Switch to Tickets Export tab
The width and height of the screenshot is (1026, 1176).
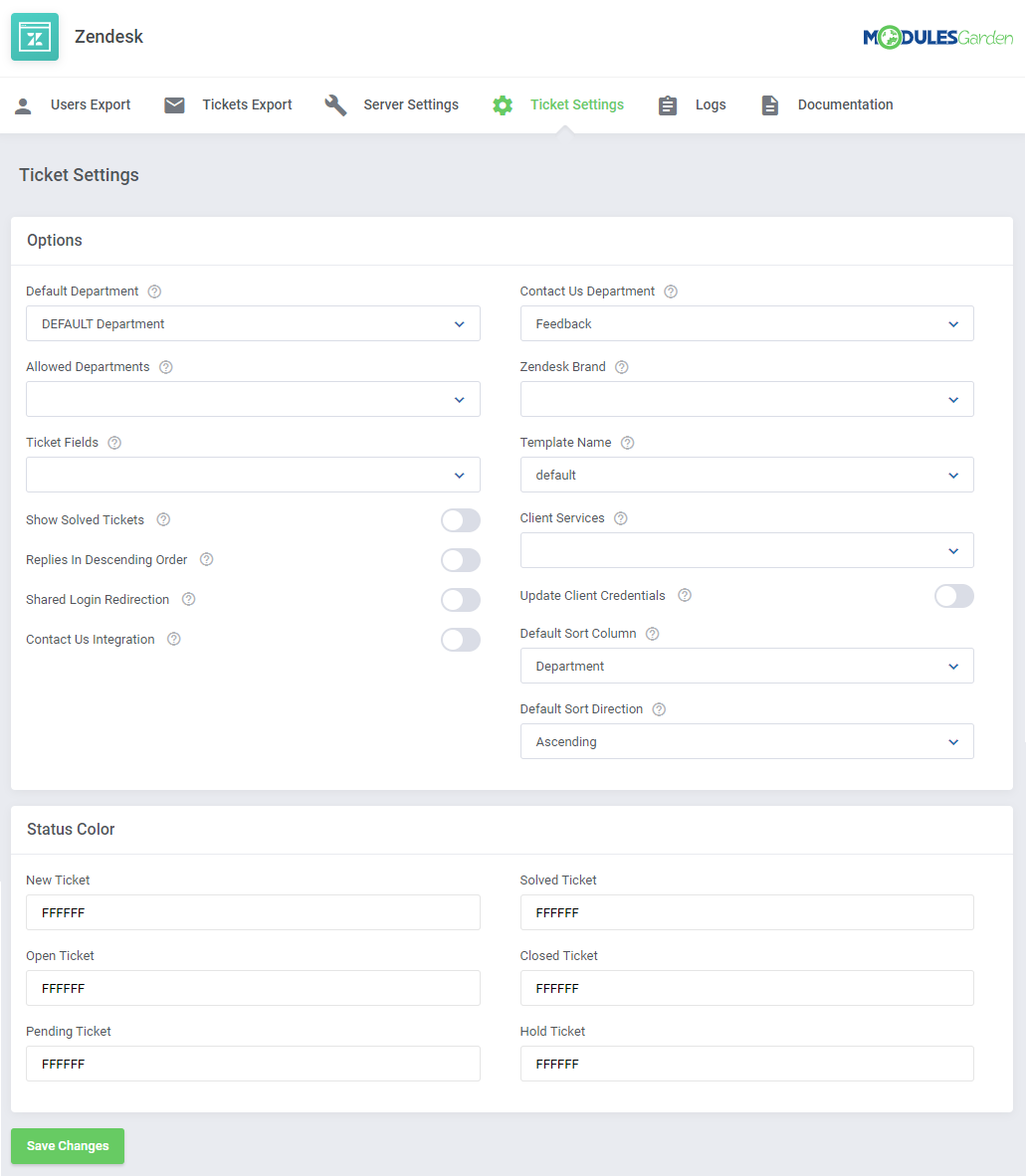[228, 105]
